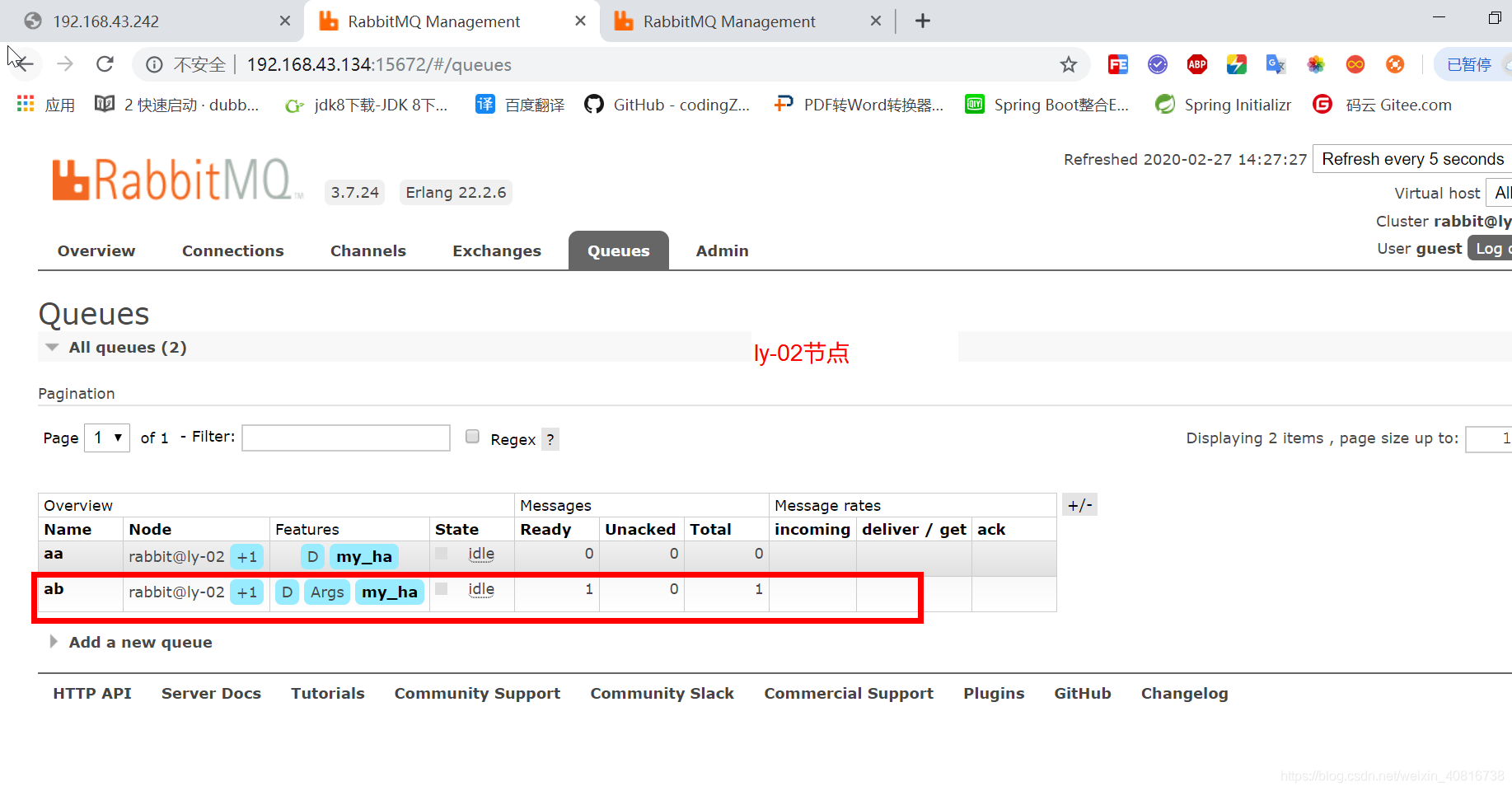The width and height of the screenshot is (1512, 791).
Task: Toggle columns with the +/- button
Action: point(1080,504)
